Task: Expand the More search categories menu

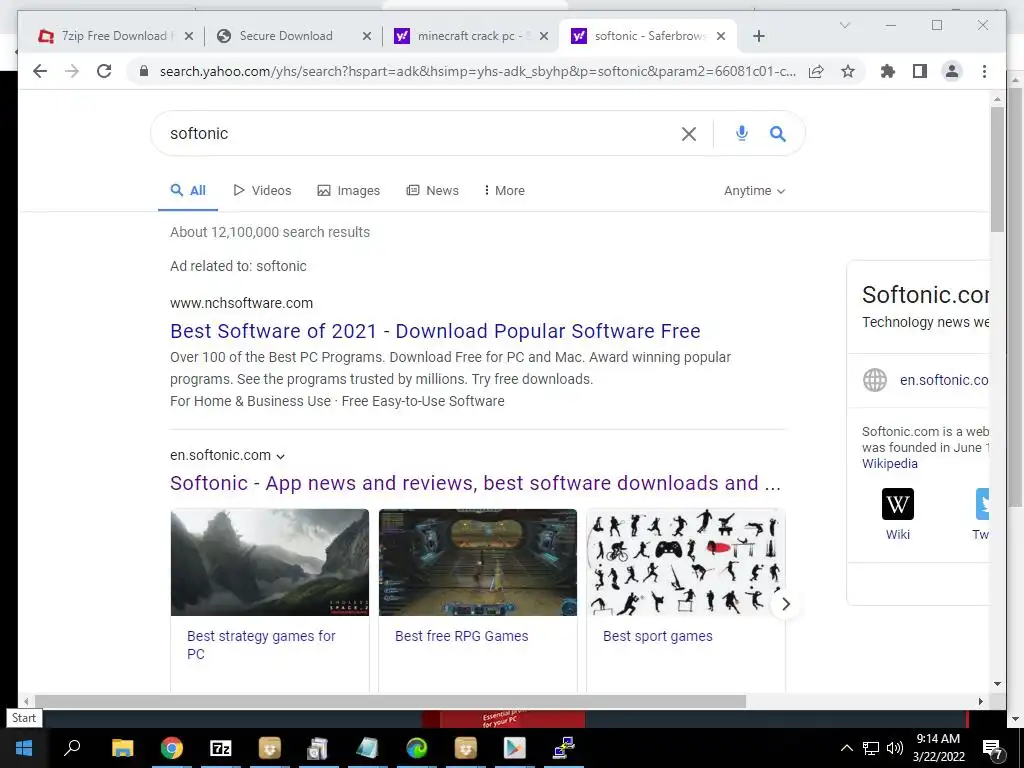Action: [x=504, y=191]
